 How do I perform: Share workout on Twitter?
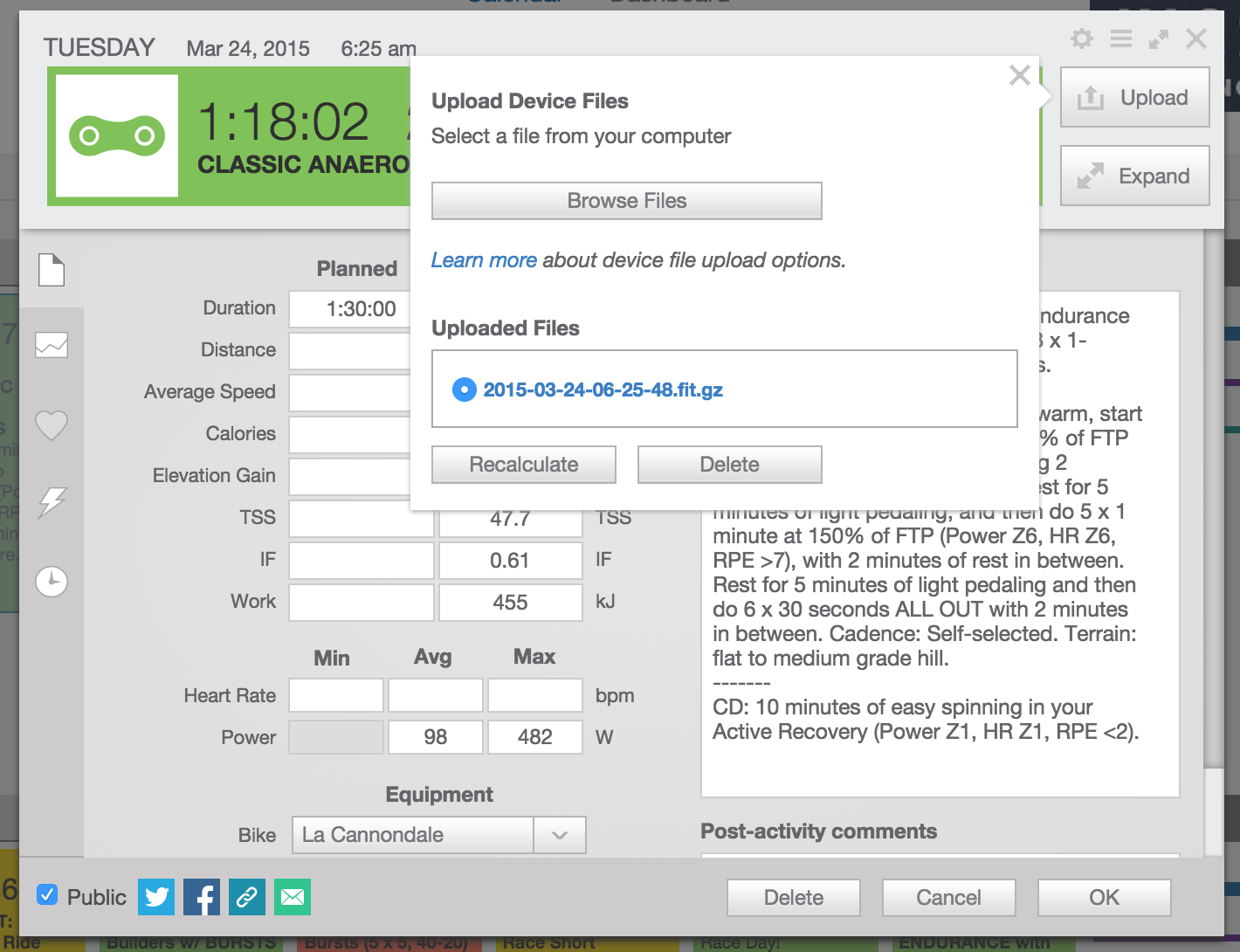(x=156, y=897)
